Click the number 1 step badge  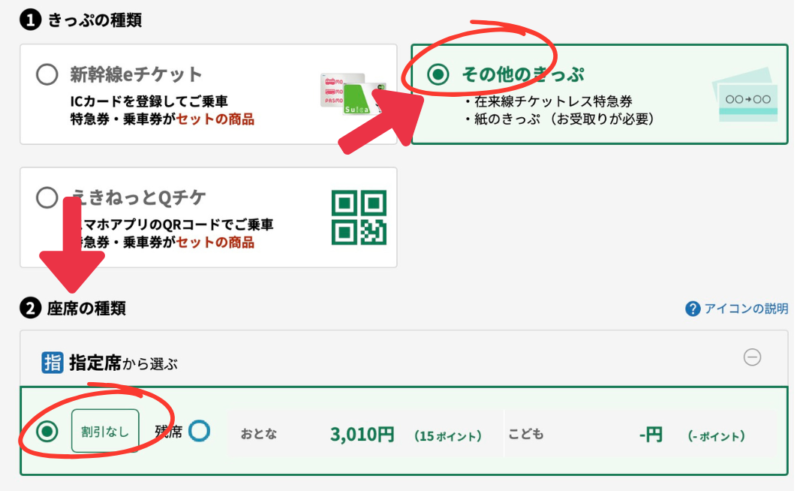click(30, 20)
